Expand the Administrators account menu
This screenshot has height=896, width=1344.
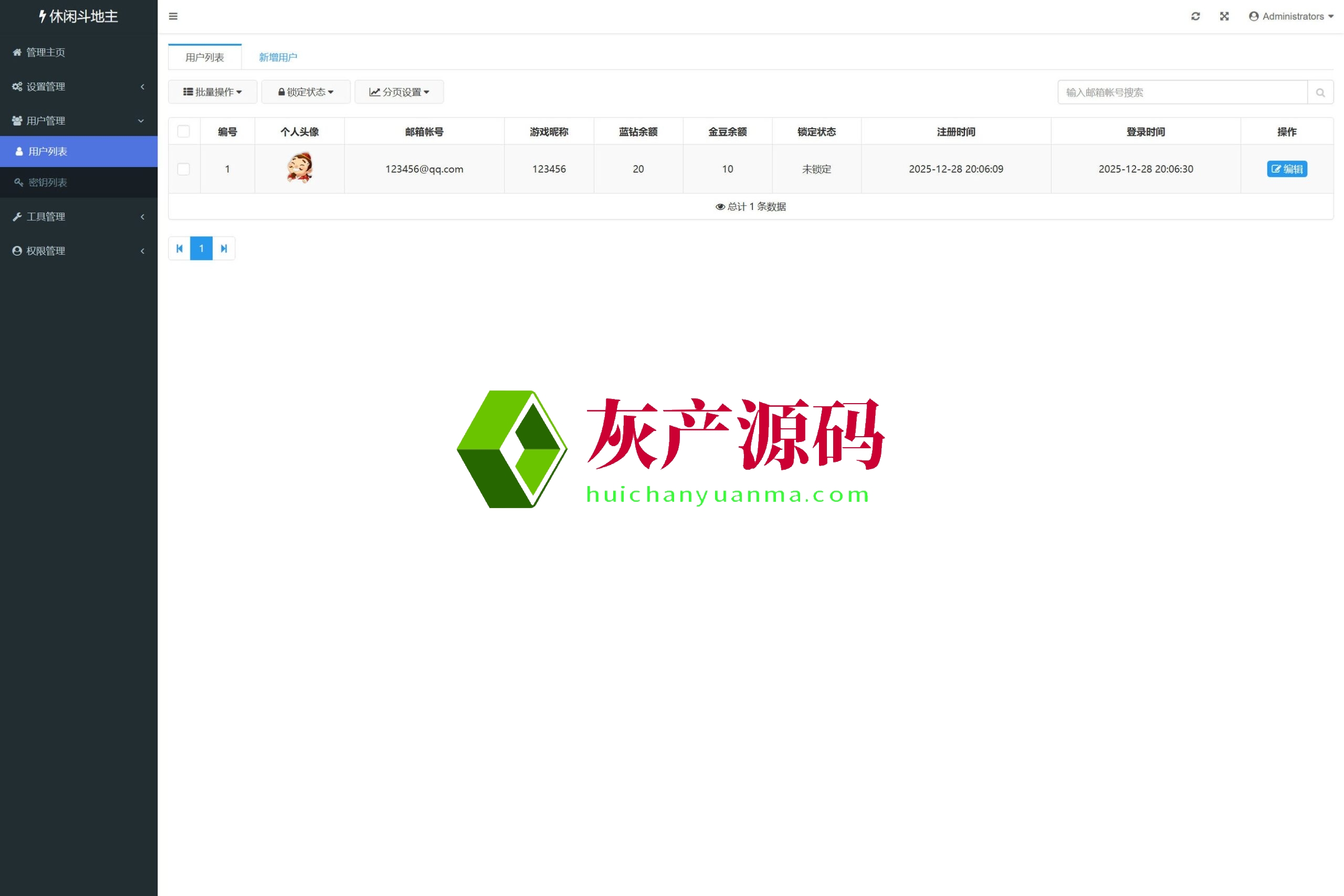coord(1291,16)
